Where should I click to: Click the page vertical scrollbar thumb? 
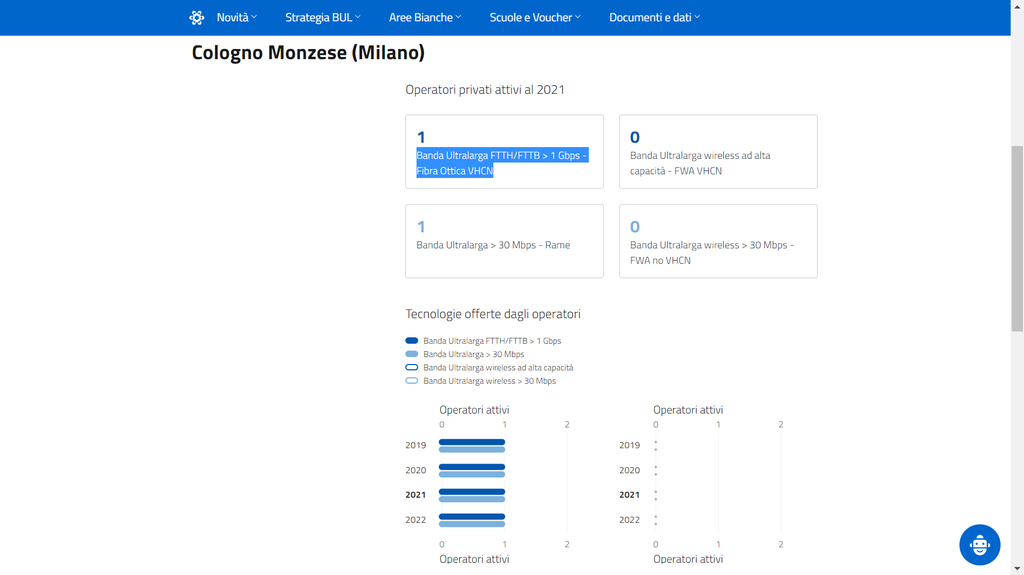click(x=1017, y=240)
